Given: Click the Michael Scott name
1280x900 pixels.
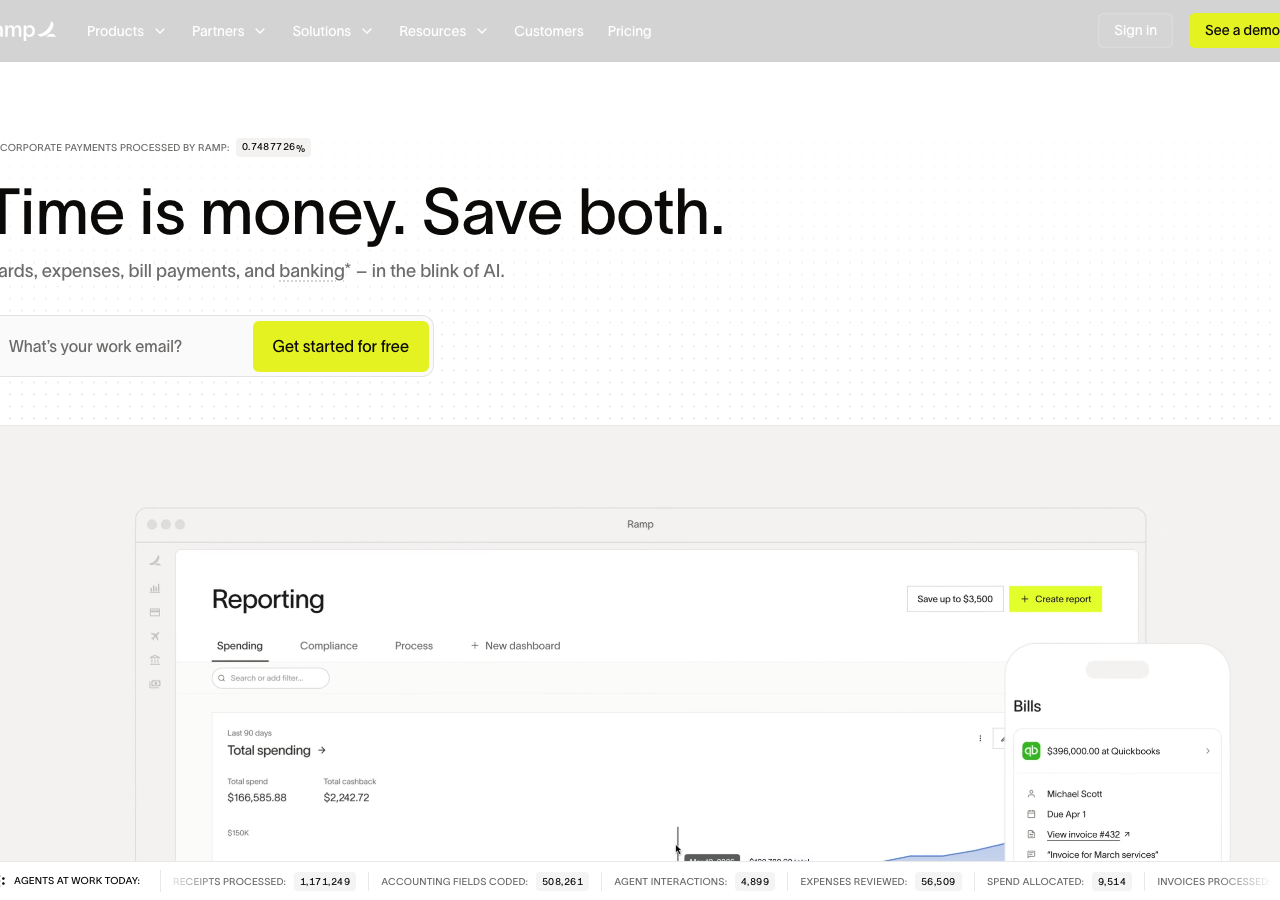Looking at the screenshot, I should (1075, 794).
